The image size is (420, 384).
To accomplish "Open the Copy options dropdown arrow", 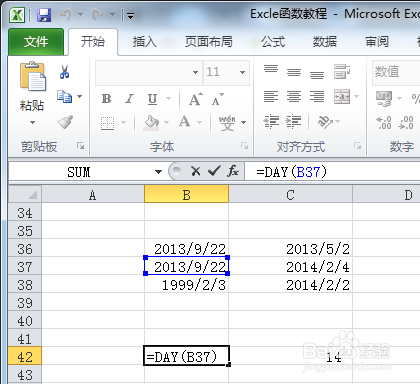I will pyautogui.click(x=80, y=97).
